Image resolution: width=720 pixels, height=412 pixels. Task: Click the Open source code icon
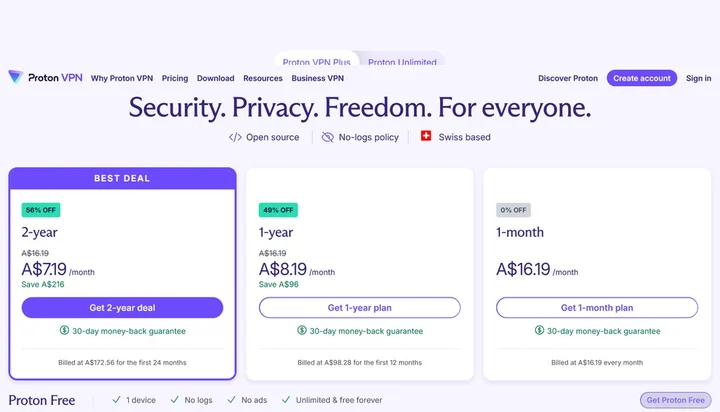pyautogui.click(x=235, y=137)
